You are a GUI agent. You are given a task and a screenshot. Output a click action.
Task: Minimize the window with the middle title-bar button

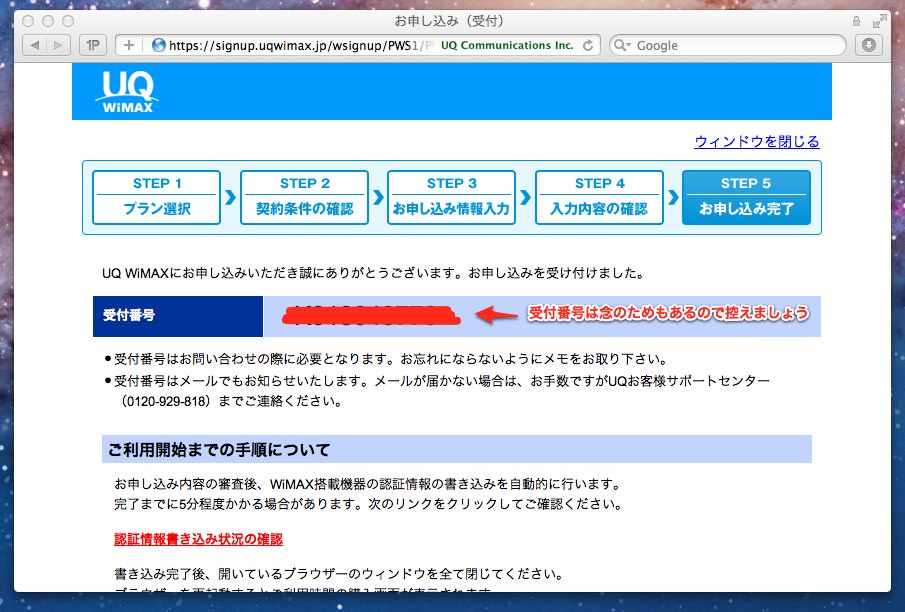[48, 21]
